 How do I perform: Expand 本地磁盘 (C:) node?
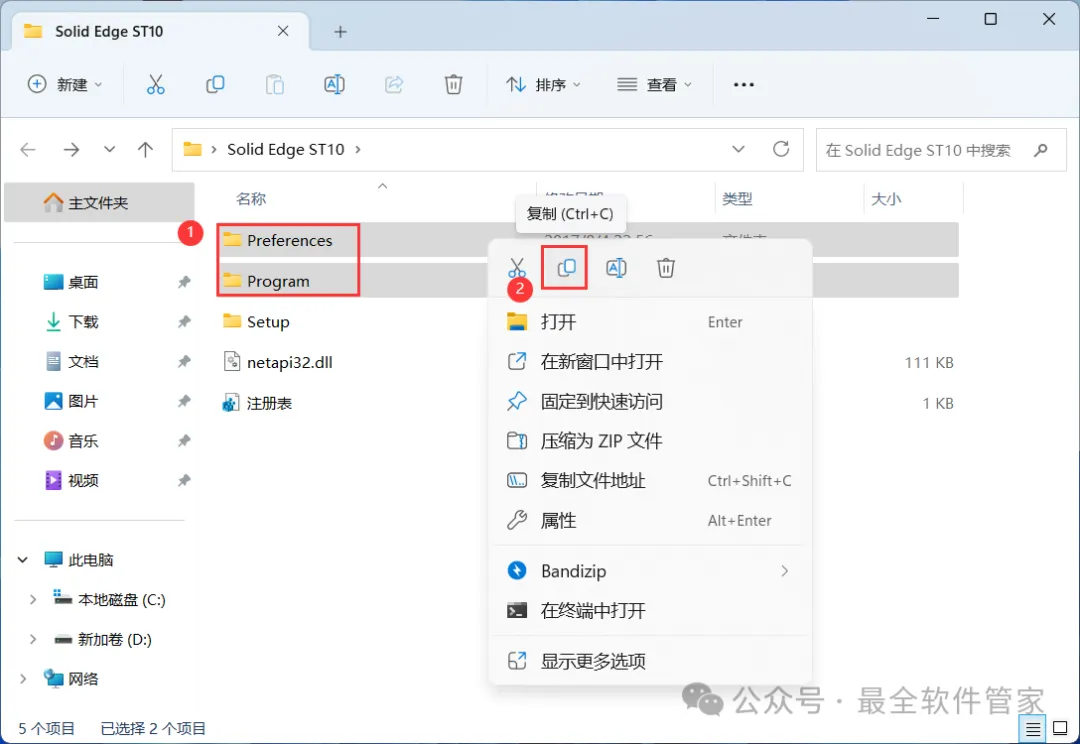click(x=32, y=599)
